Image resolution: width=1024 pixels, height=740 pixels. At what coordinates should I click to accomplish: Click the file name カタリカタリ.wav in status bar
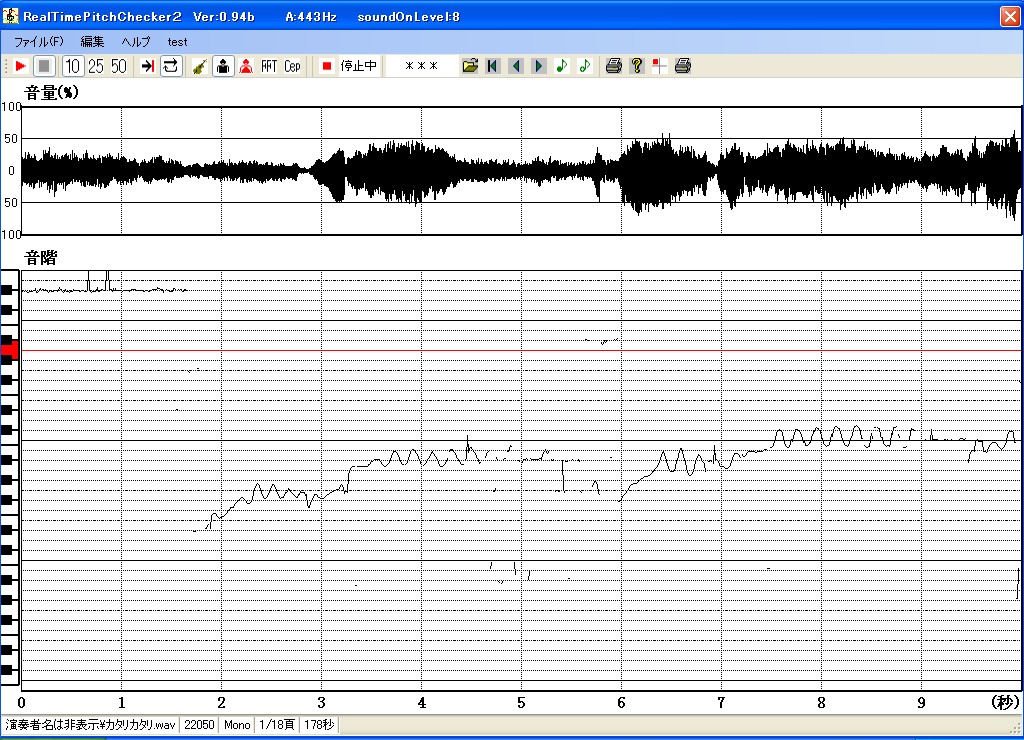click(x=140, y=725)
